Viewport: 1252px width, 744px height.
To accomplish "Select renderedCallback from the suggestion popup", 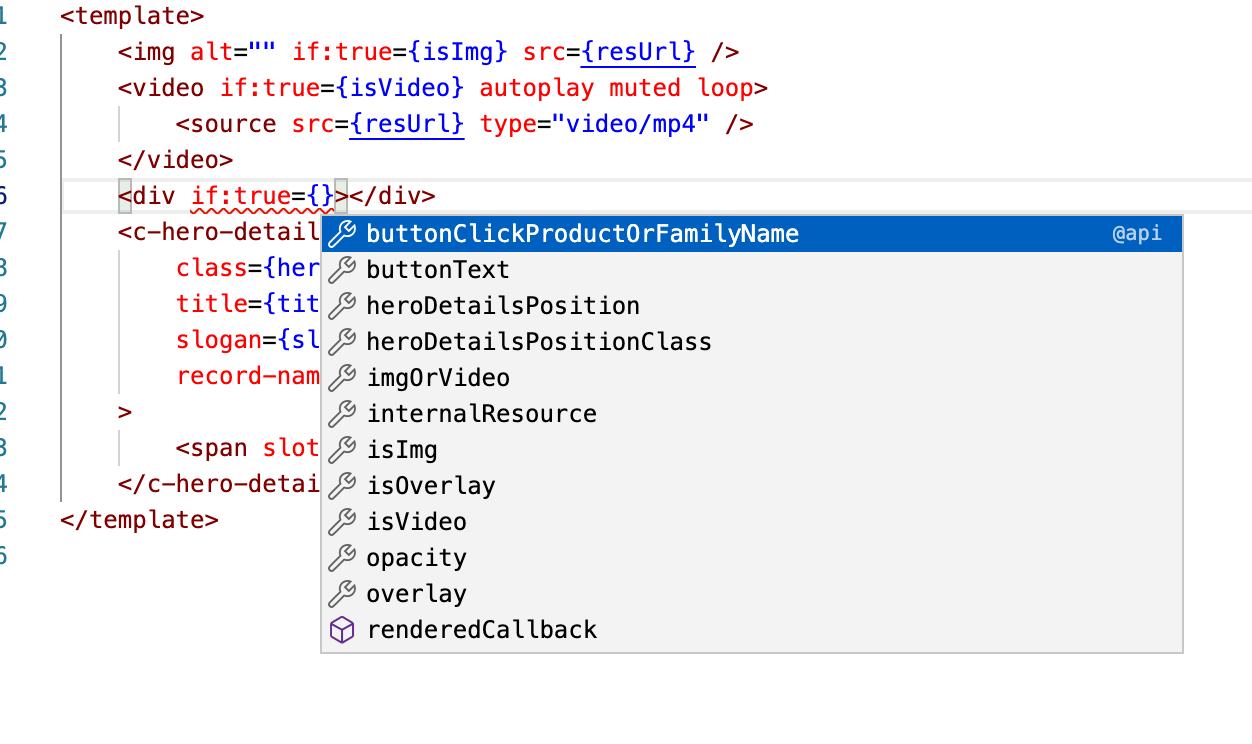I will pyautogui.click(x=481, y=629).
